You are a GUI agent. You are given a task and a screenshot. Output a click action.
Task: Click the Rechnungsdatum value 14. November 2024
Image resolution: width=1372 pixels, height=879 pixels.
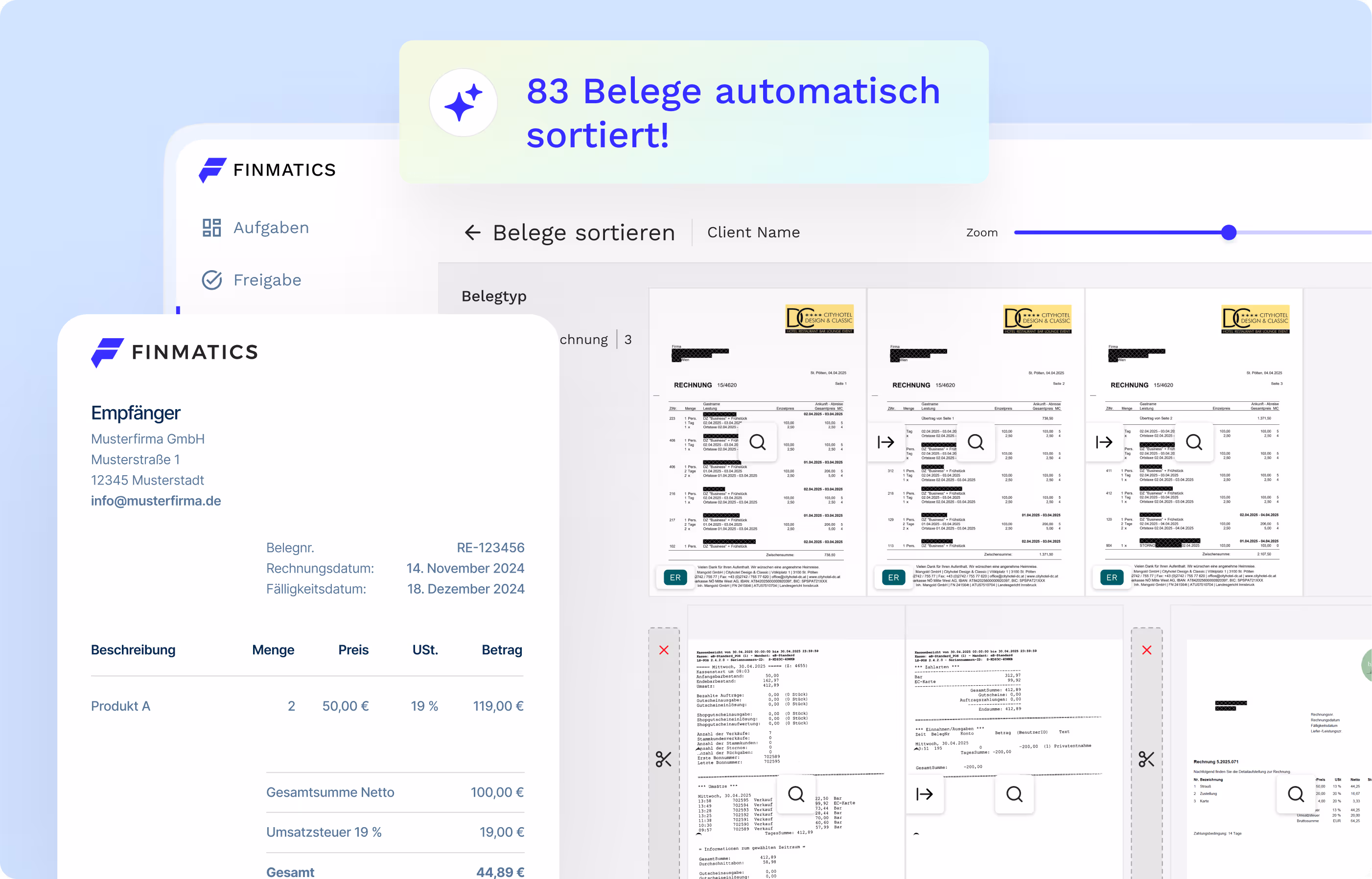(465, 569)
